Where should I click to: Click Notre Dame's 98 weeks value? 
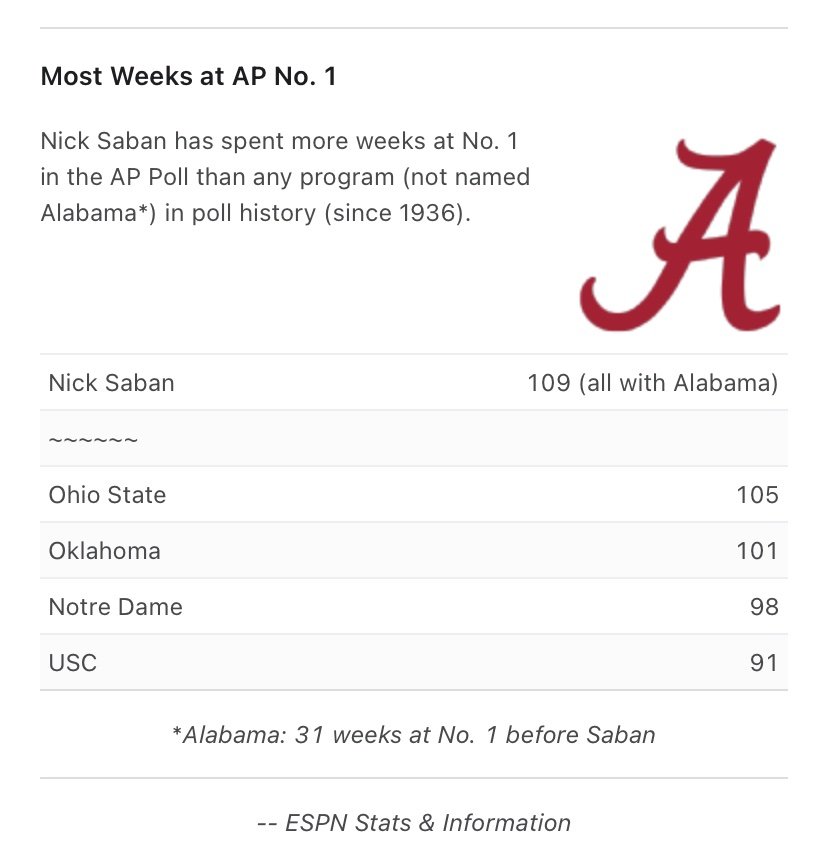pyautogui.click(x=764, y=607)
